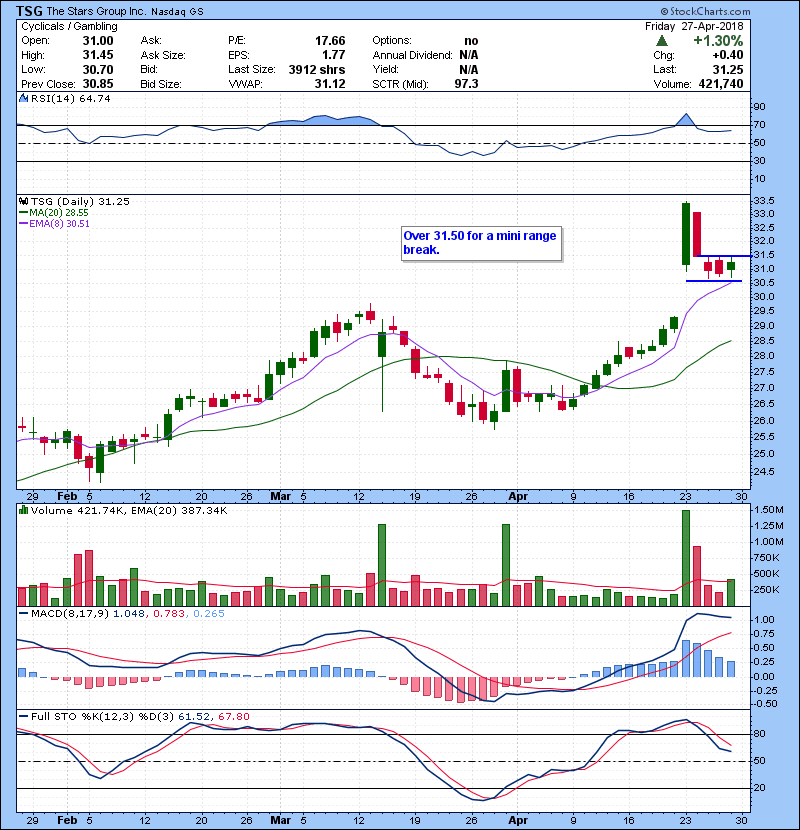The width and height of the screenshot is (800, 830).
Task: Click the Ask Size label
Action: (163, 55)
